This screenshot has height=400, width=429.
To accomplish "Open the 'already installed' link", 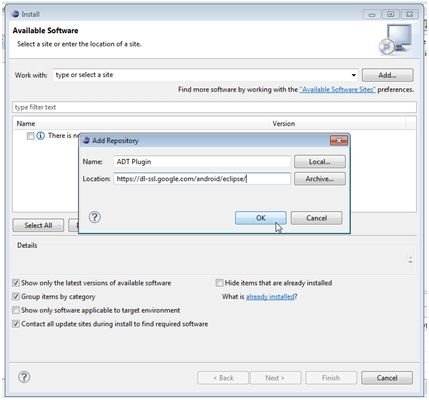I will [270, 296].
